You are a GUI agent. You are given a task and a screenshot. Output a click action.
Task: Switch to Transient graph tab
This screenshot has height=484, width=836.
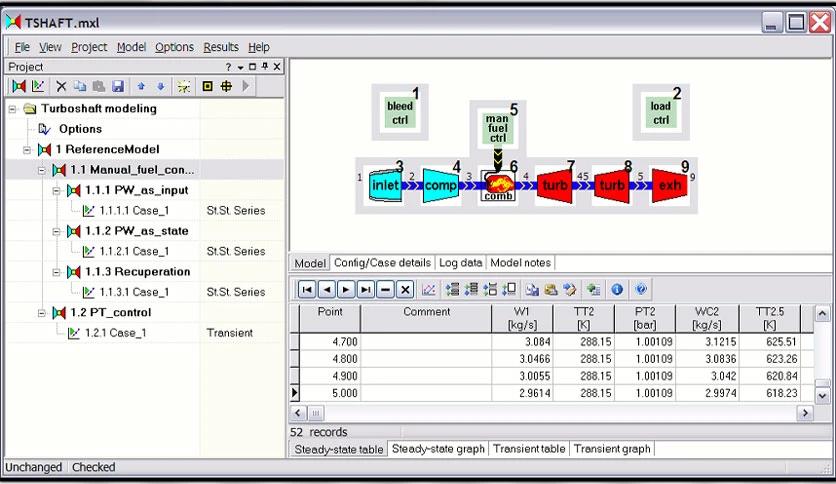coord(612,449)
